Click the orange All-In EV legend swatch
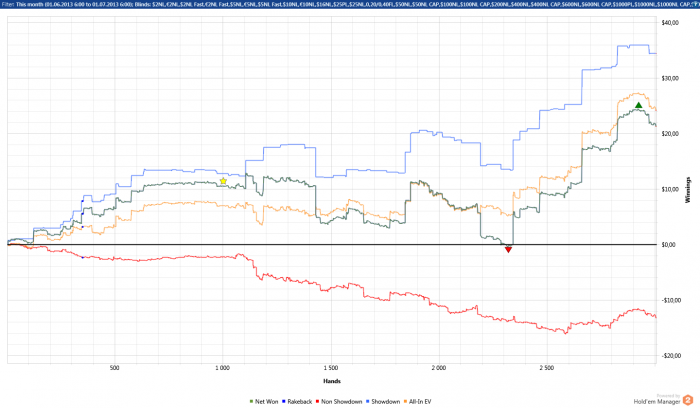Viewport: 700px width, 408px height. [x=405, y=402]
